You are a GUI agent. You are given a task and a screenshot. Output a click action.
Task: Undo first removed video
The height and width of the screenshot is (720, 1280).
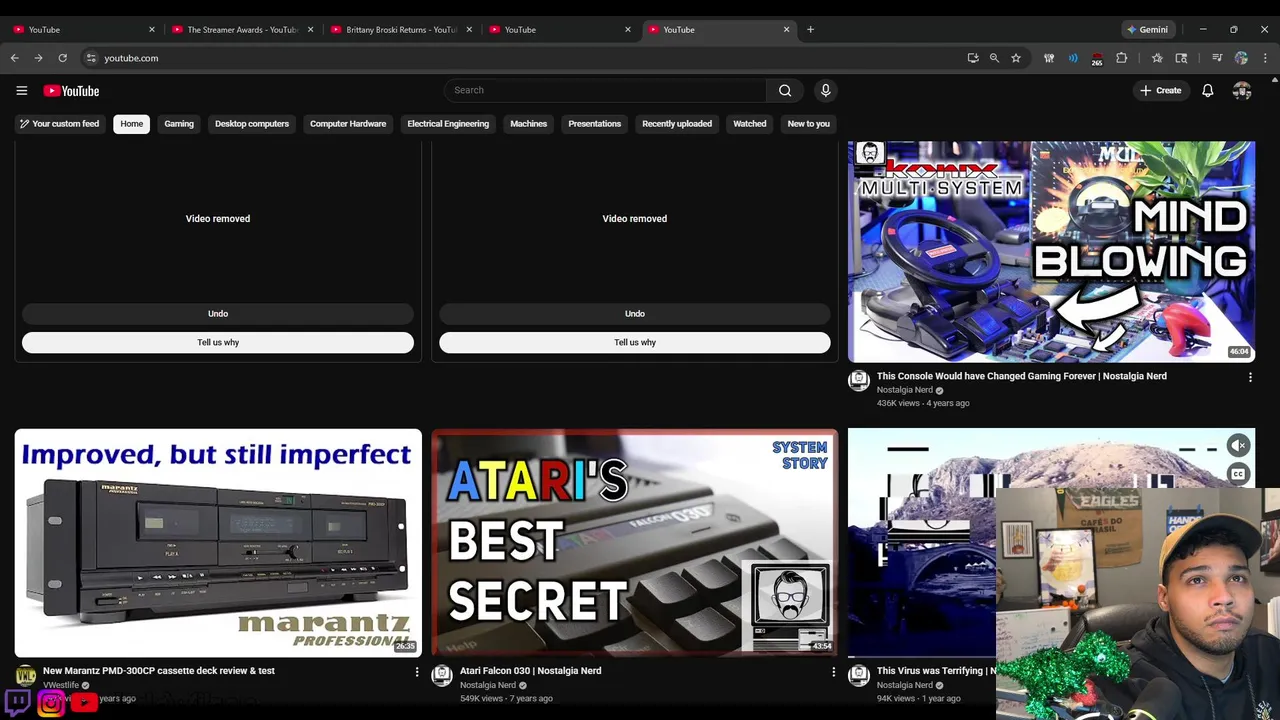(x=218, y=314)
